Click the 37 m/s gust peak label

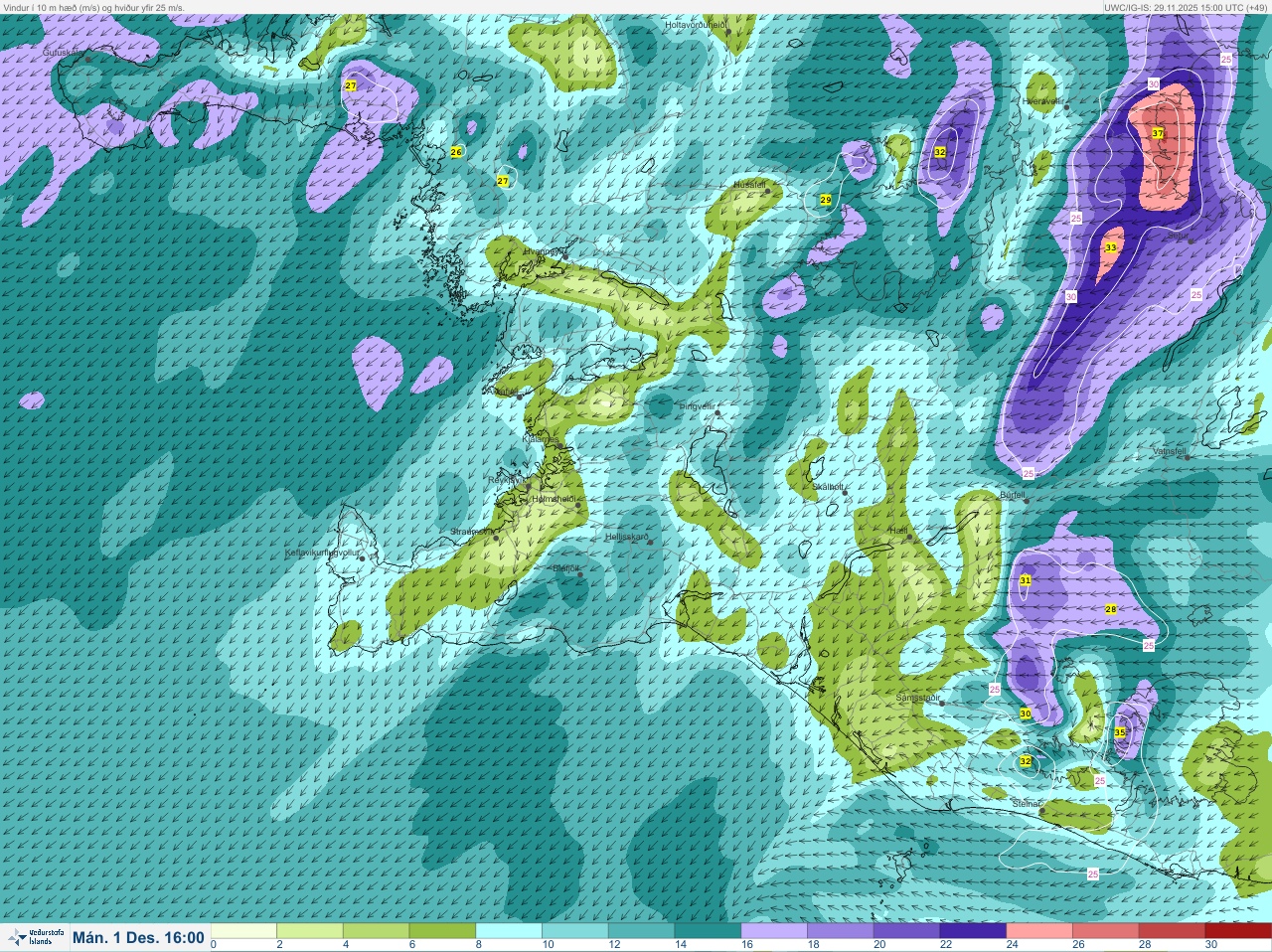click(x=1158, y=133)
